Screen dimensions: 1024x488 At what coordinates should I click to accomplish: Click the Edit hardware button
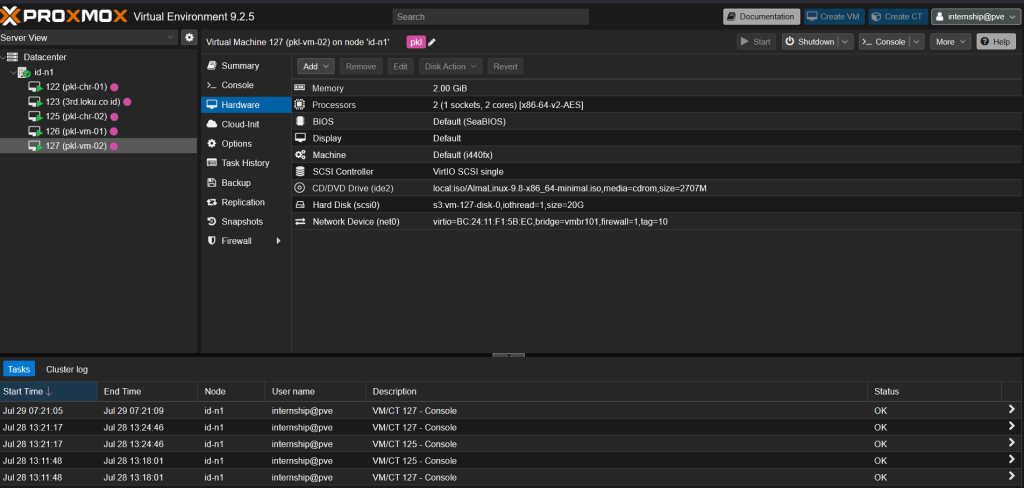[x=400, y=66]
